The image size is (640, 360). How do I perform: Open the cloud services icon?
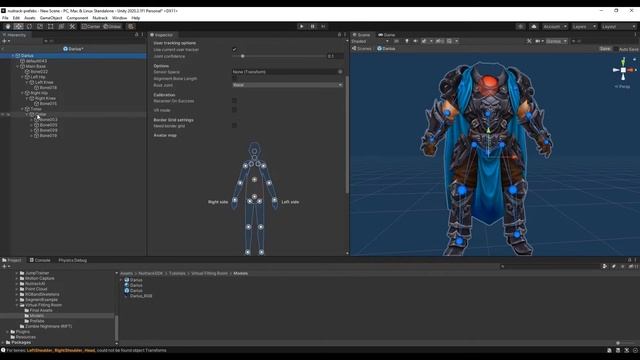(533, 27)
